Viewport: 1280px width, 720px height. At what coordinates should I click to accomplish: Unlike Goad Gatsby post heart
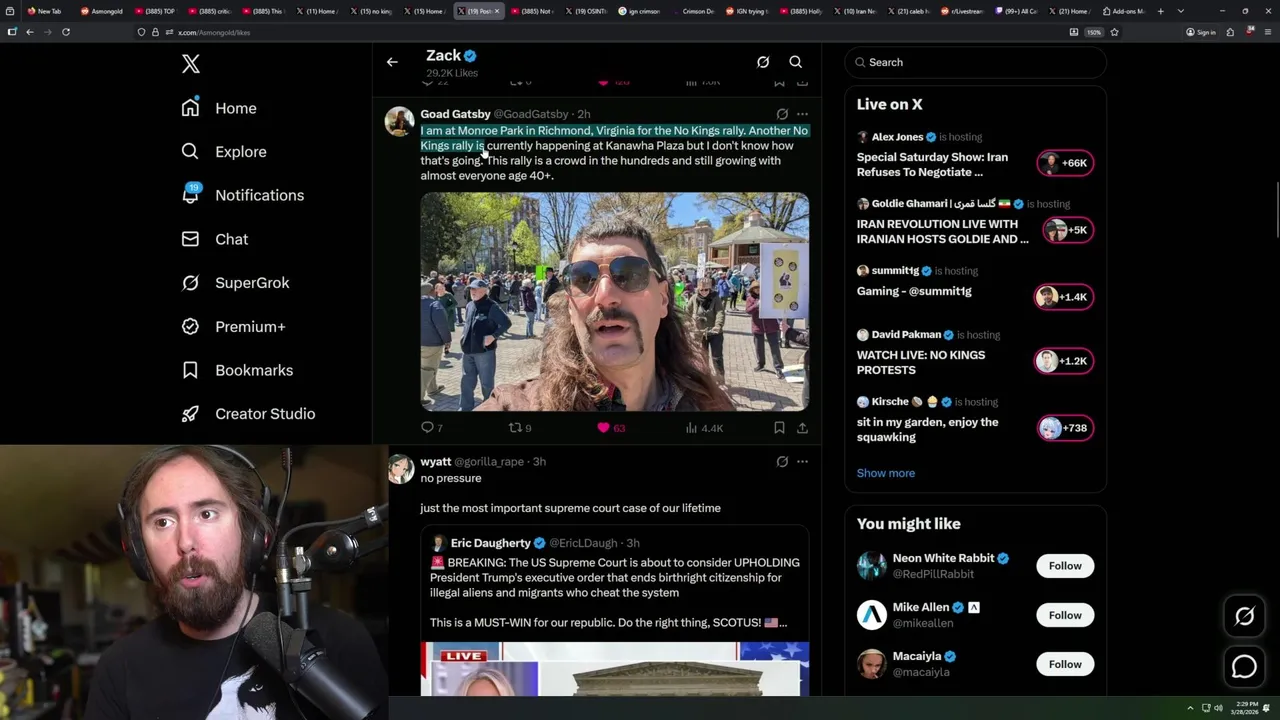[610, 428]
